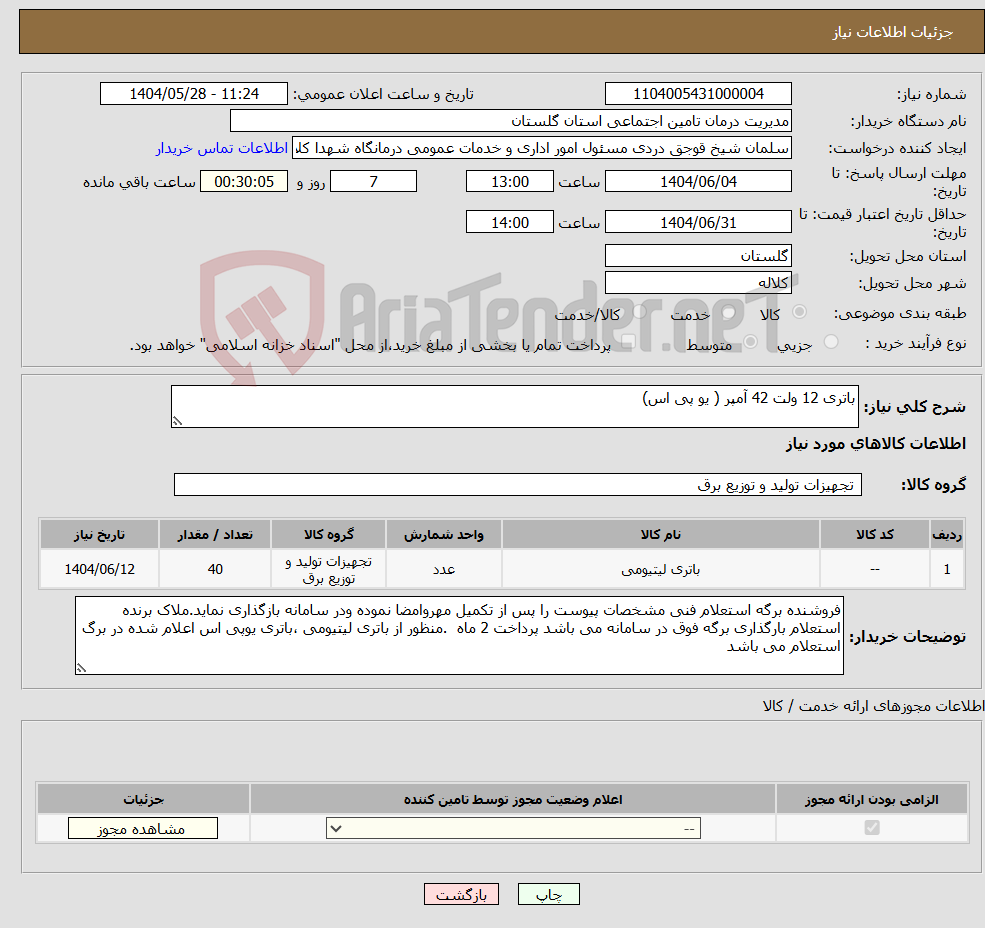The image size is (985, 928).
Task: Click the resize icon on شرح کلی نیاز box
Action: coord(177,422)
